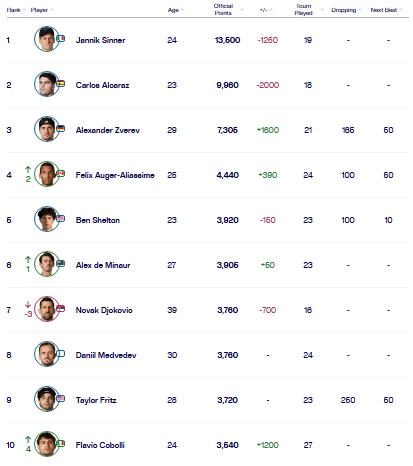
Task: Sort table by Rank column
Action: [14, 10]
